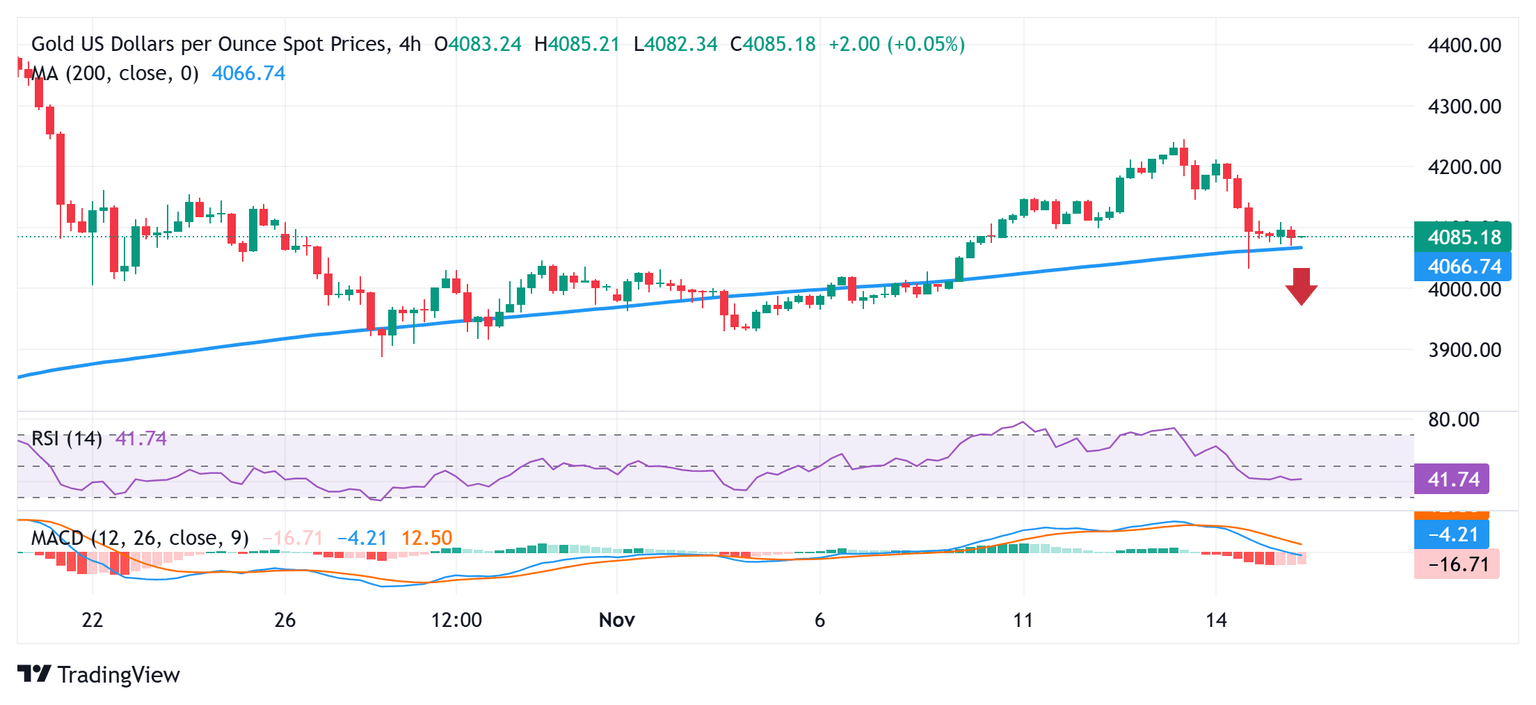The height and width of the screenshot is (705, 1536).
Task: Open the Gold Spot Prices 4h symbol title
Action: pyautogui.click(x=211, y=44)
